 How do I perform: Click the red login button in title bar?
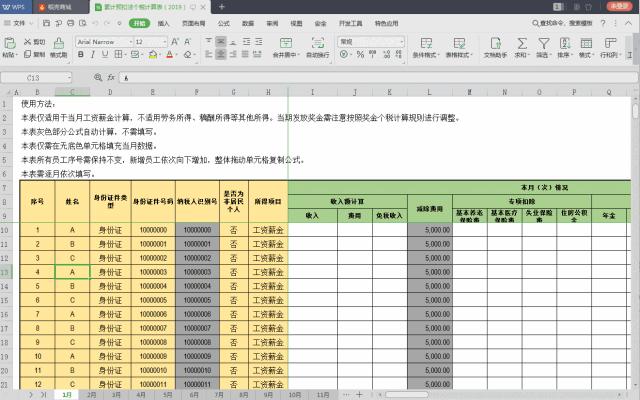click(x=619, y=7)
